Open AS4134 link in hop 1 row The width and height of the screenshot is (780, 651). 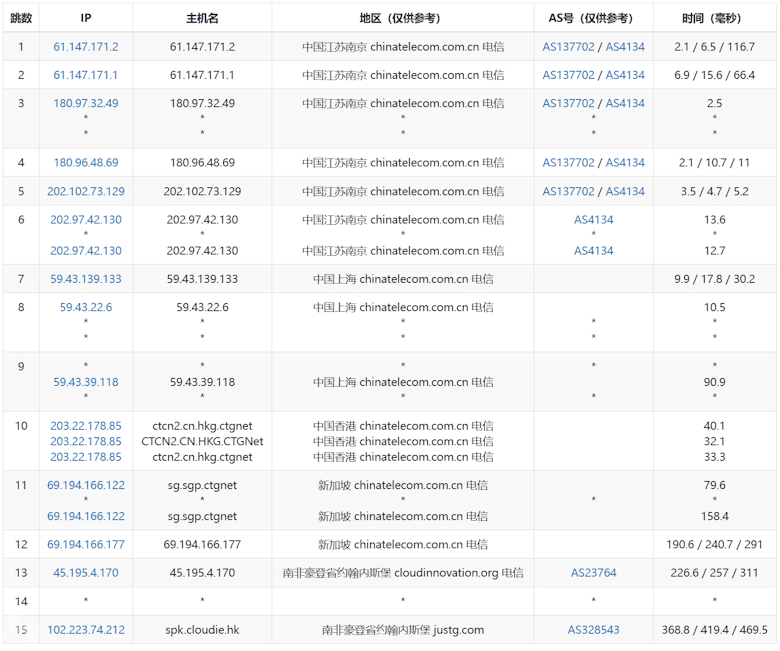pos(625,47)
